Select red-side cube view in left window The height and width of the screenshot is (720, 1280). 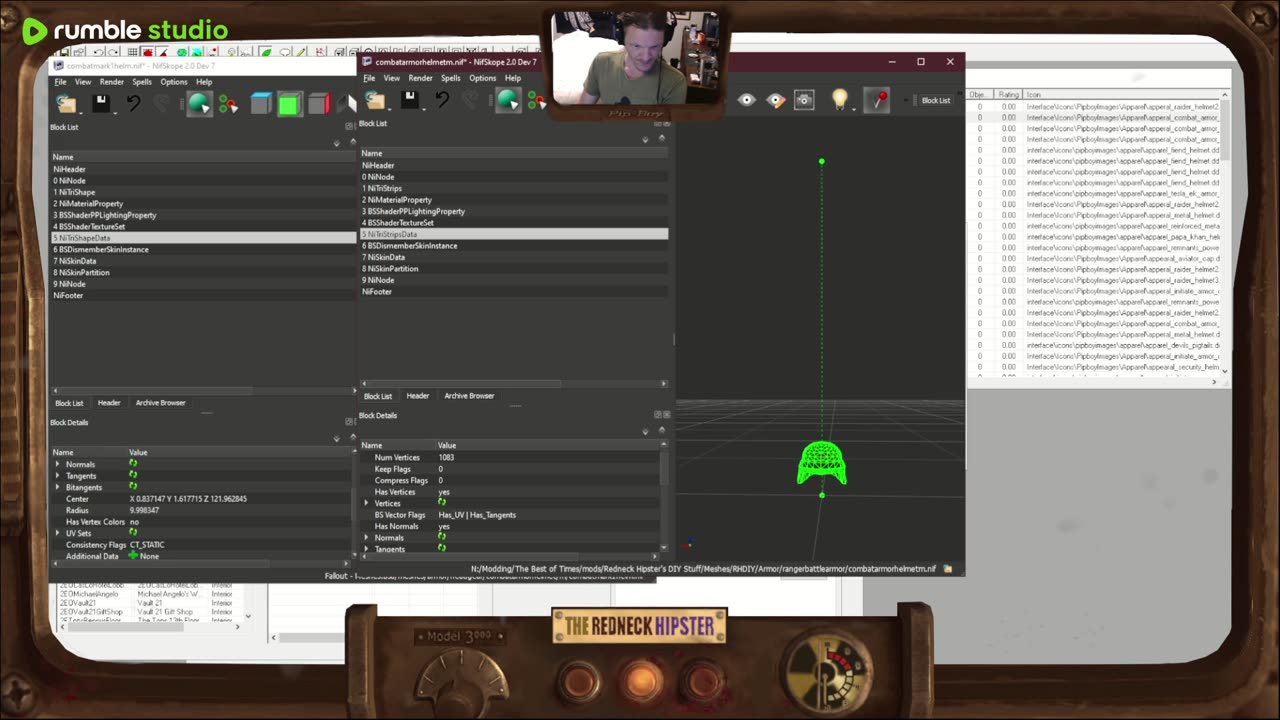tap(319, 103)
